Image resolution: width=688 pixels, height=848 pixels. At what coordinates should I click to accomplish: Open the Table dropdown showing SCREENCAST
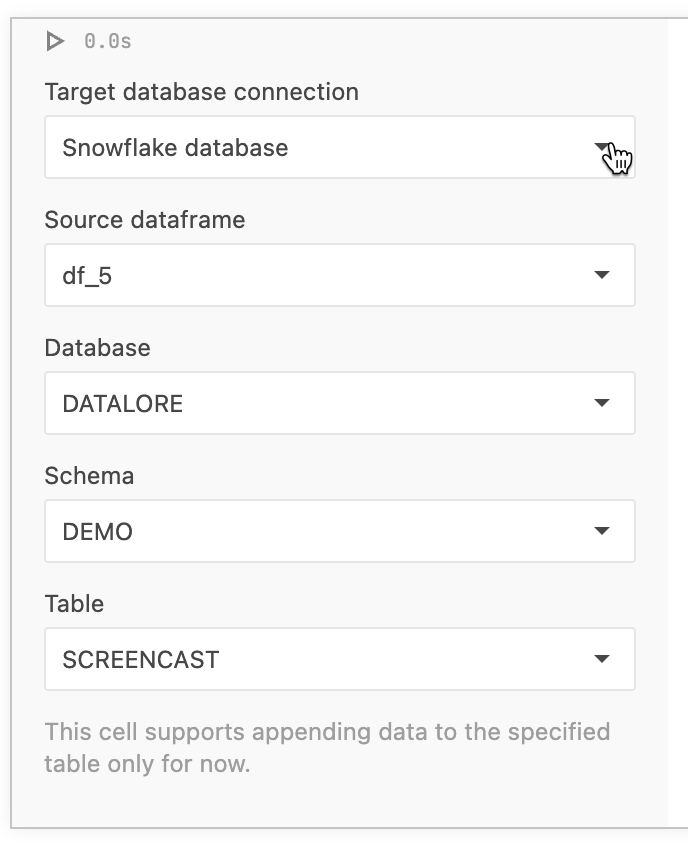point(340,659)
